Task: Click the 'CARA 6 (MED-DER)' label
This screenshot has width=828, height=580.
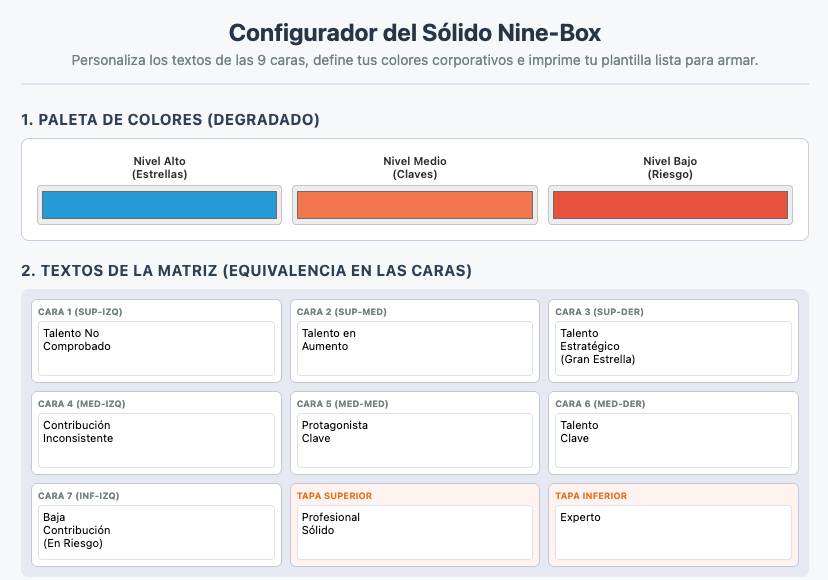Action: [x=600, y=404]
